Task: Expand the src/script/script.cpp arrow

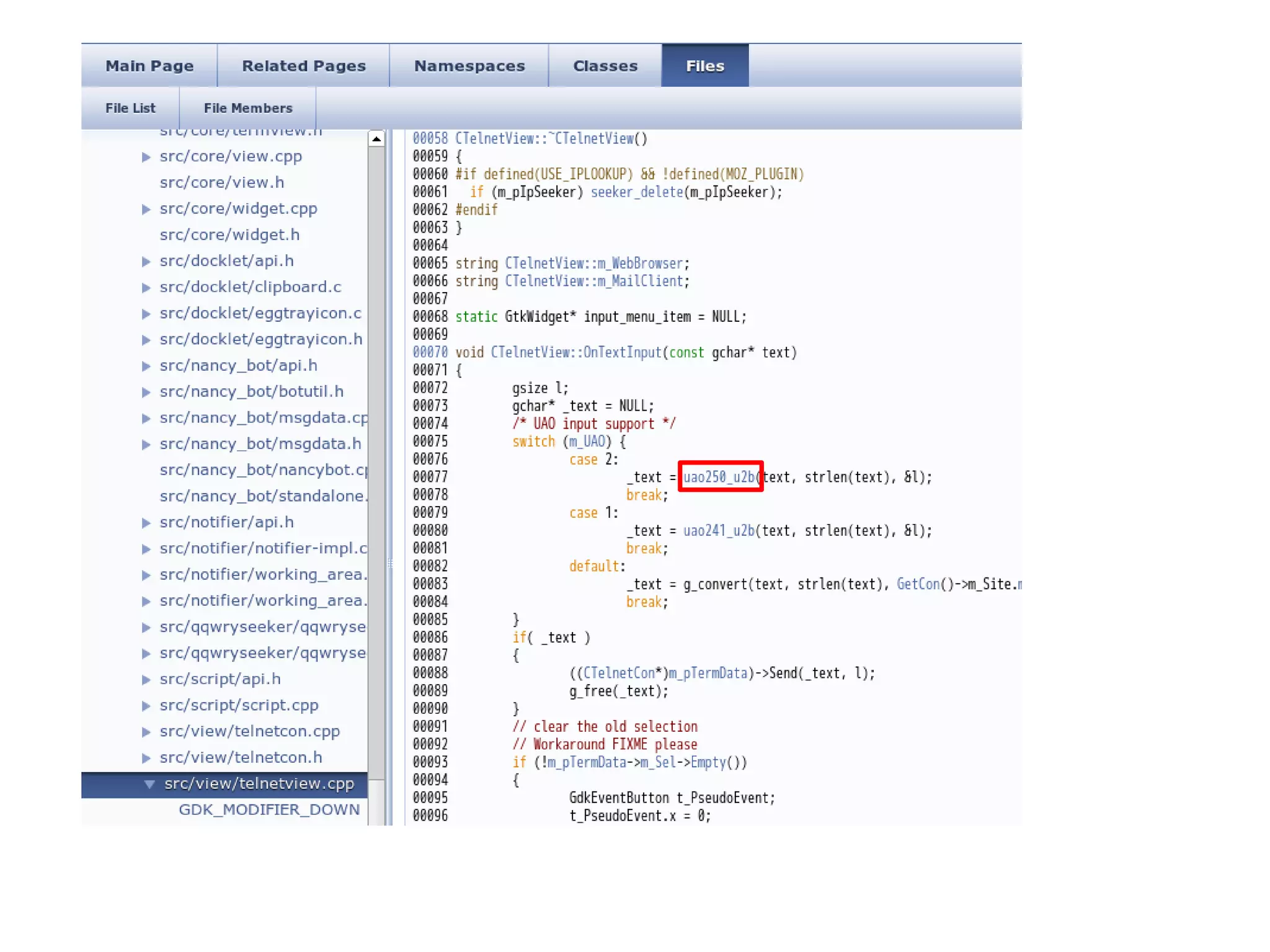Action: coord(146,706)
